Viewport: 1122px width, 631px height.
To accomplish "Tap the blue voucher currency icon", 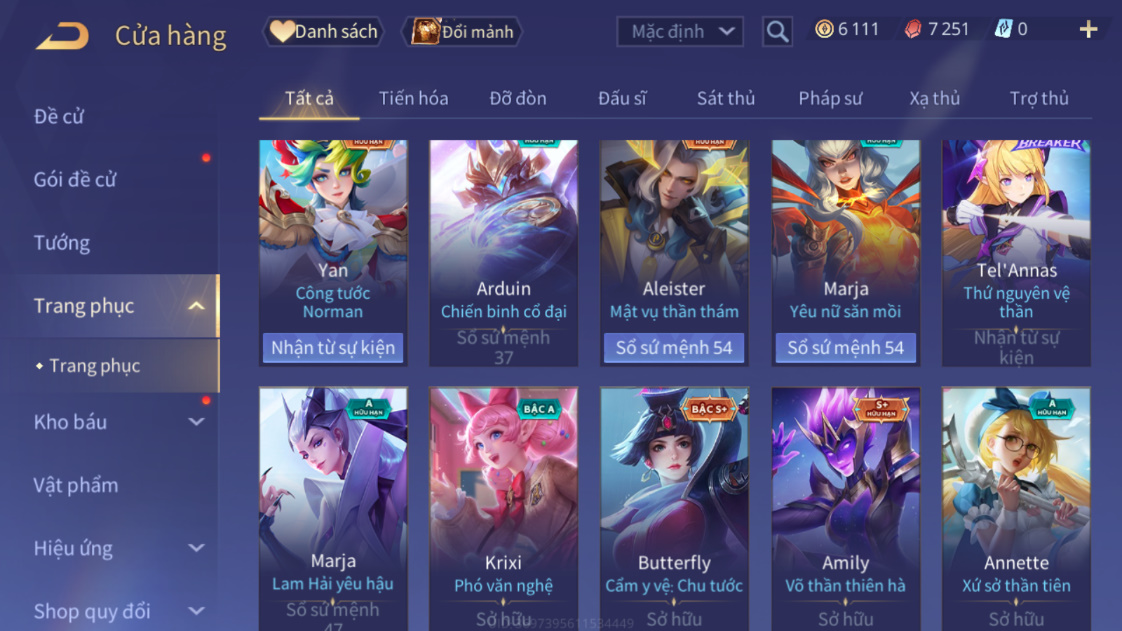I will (x=1003, y=29).
